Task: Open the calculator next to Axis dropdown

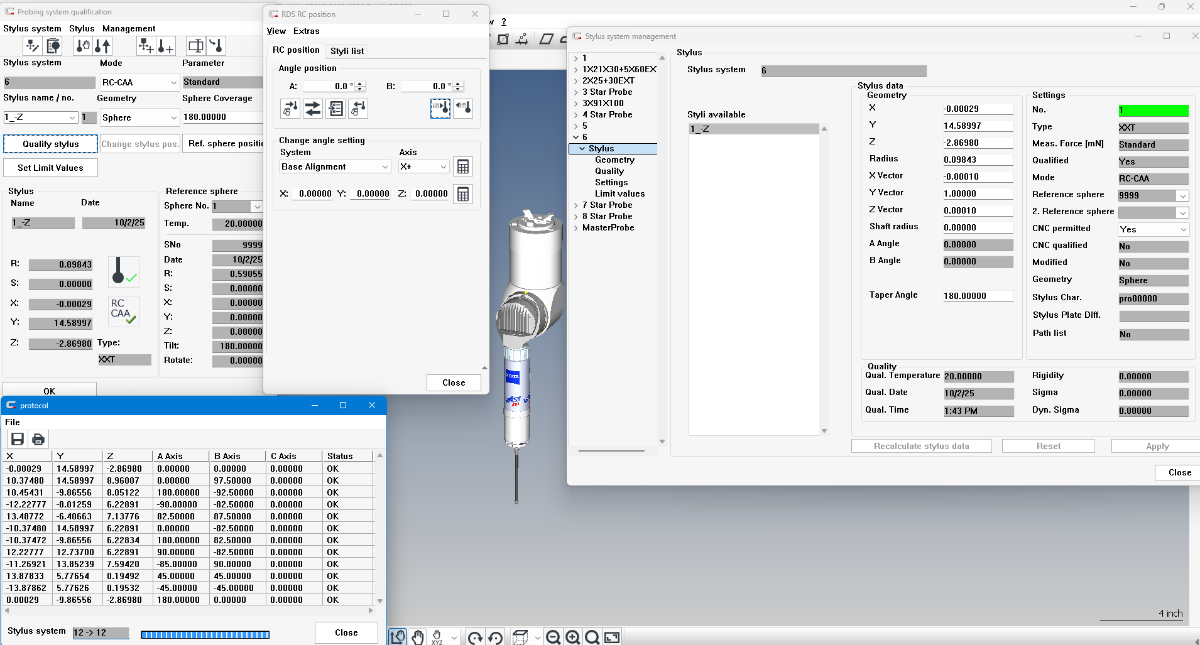Action: coord(462,166)
